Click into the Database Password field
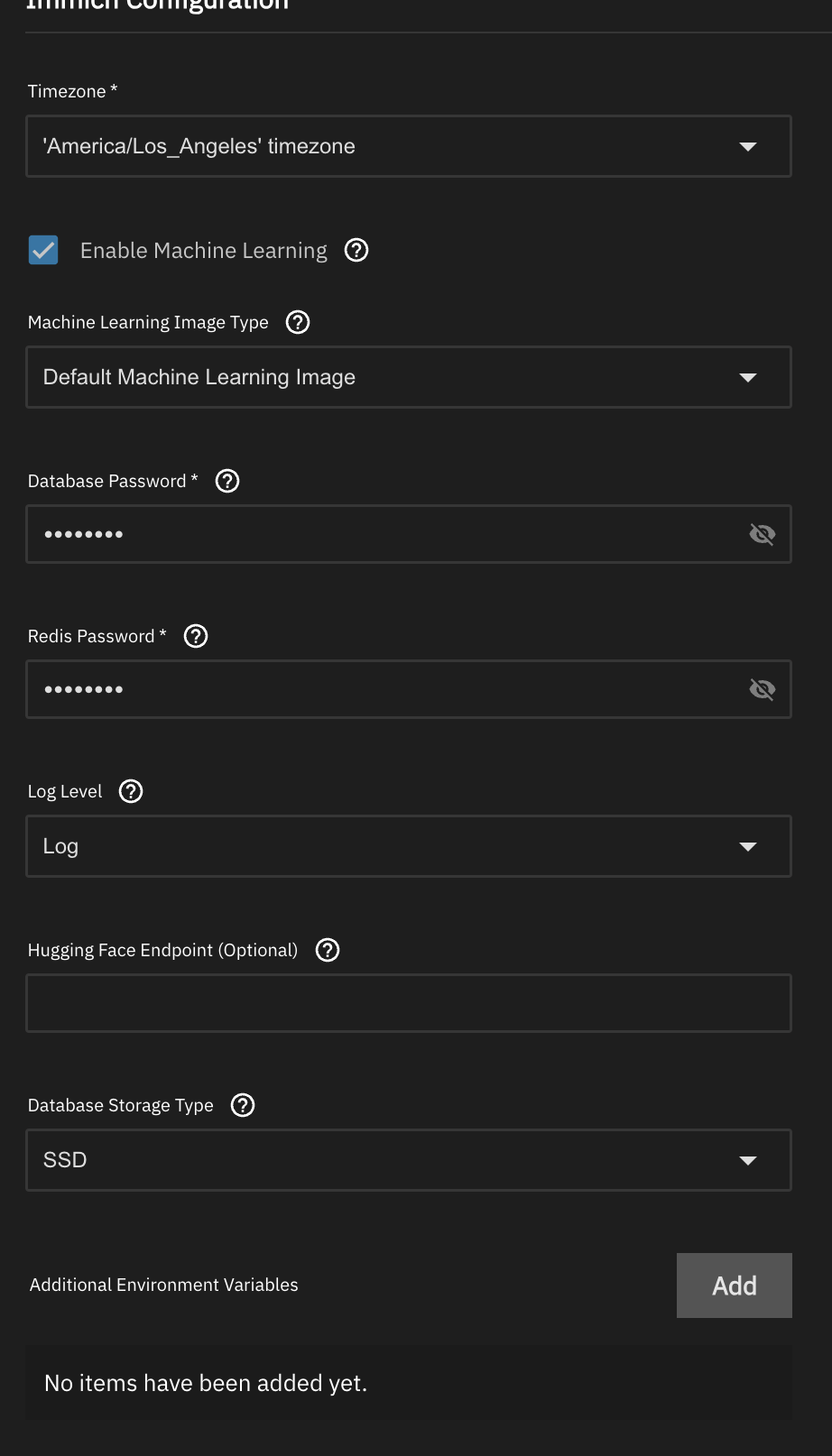The image size is (832, 1456). (379, 534)
